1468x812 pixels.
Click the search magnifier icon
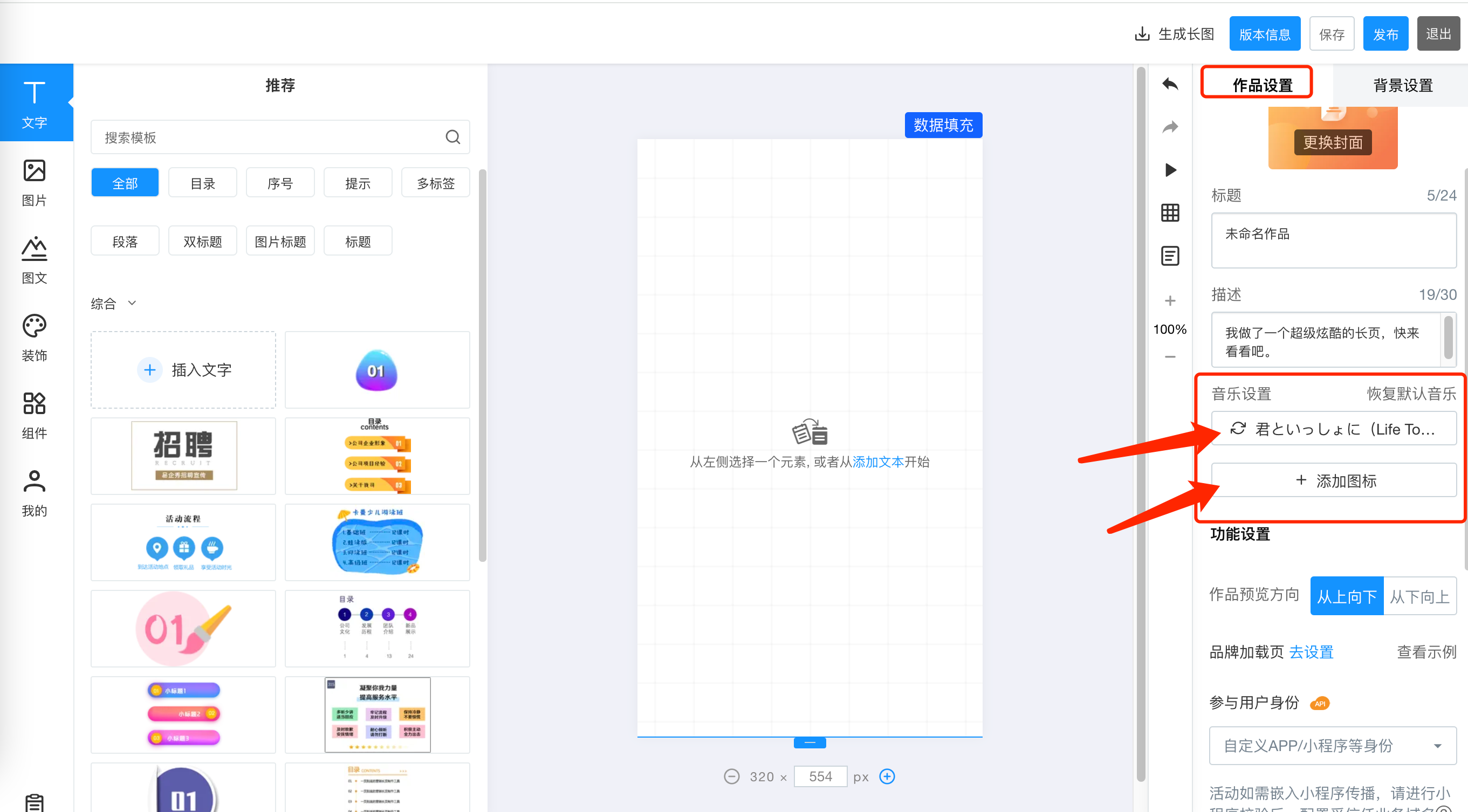pyautogui.click(x=452, y=137)
